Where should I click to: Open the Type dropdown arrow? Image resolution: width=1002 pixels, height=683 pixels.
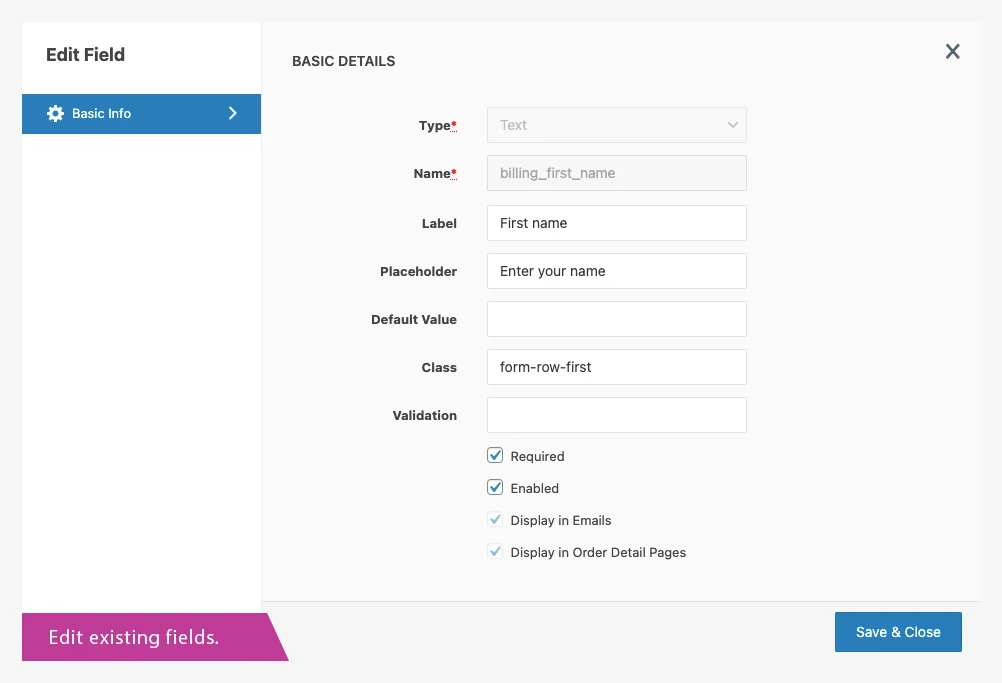(x=731, y=125)
